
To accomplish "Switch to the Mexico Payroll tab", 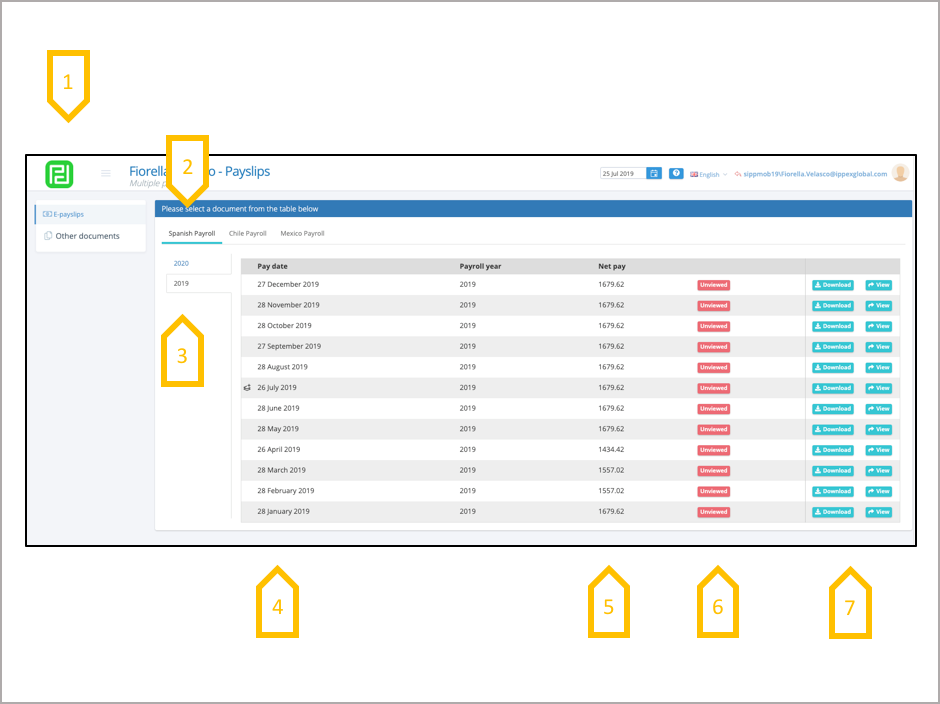I will [302, 233].
